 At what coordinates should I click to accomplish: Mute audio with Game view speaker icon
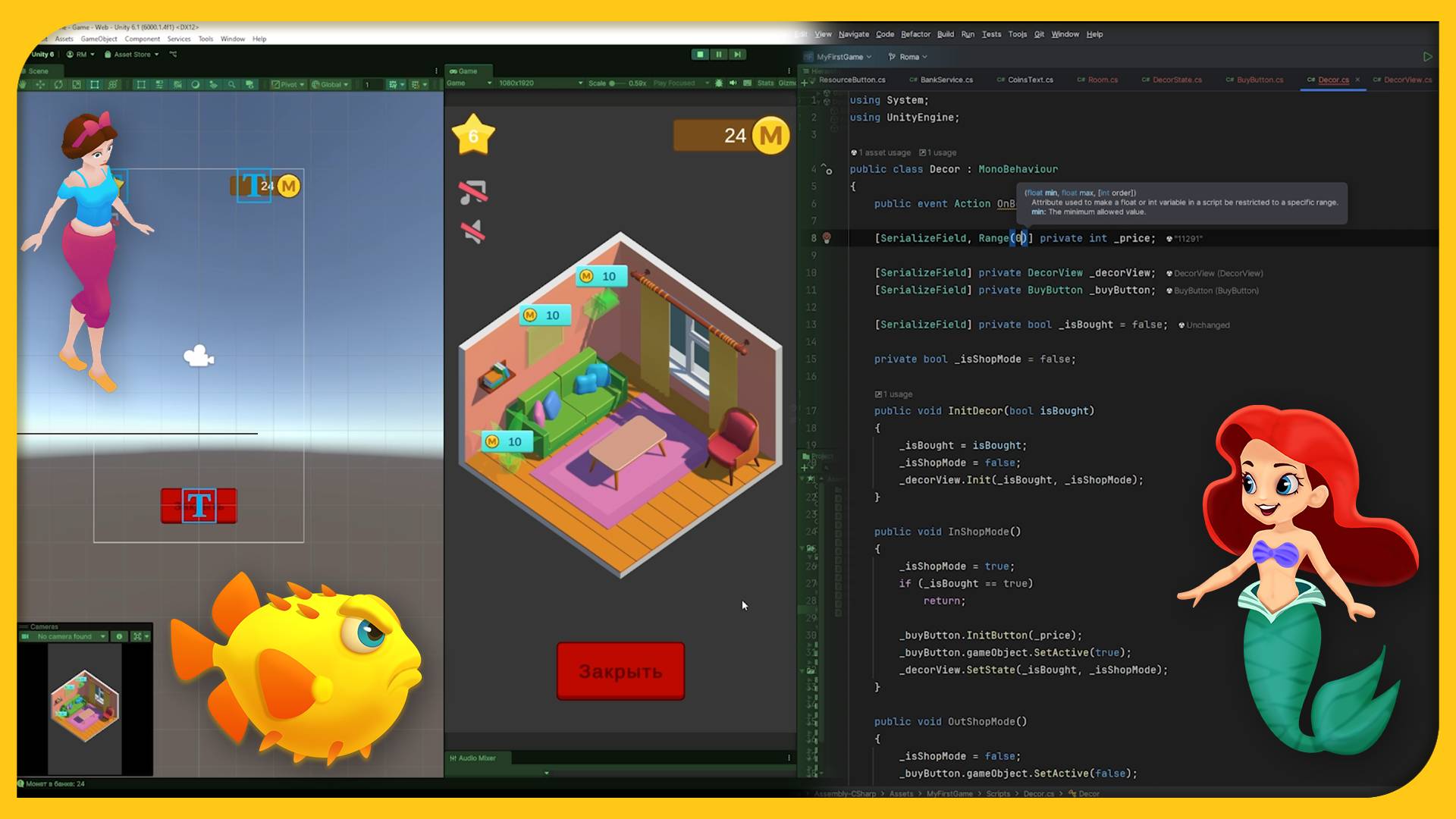[733, 83]
